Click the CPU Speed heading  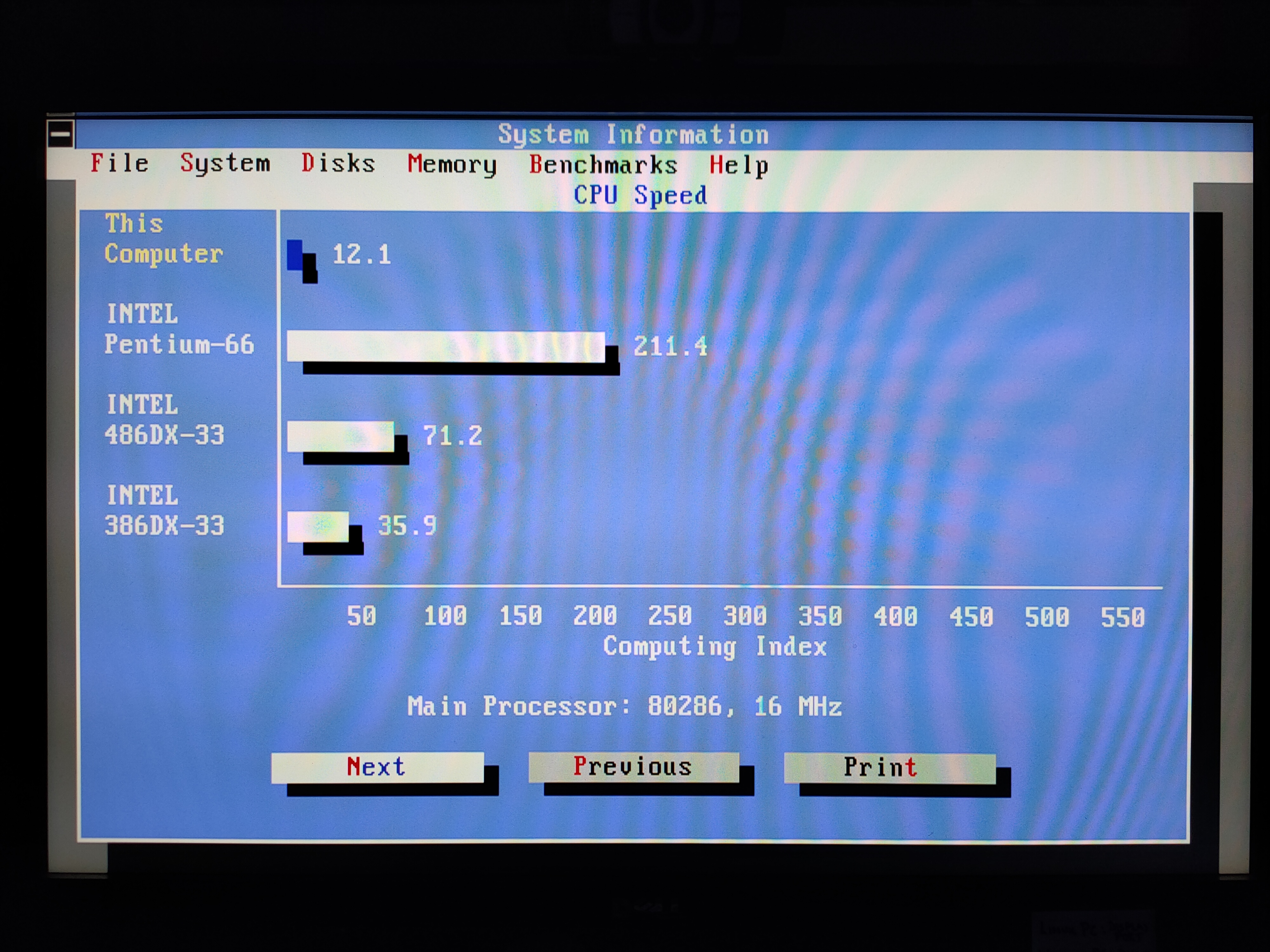[640, 196]
